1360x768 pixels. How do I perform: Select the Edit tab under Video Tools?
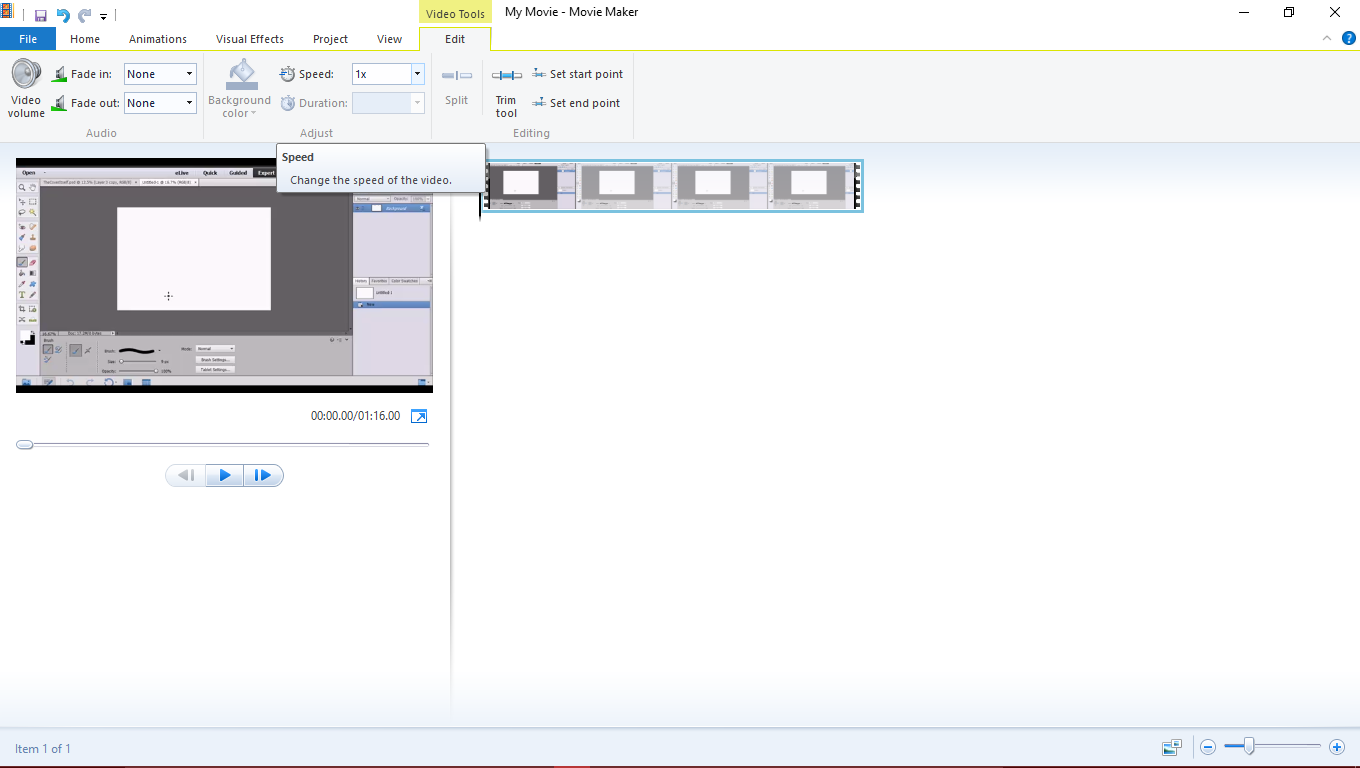pos(455,39)
